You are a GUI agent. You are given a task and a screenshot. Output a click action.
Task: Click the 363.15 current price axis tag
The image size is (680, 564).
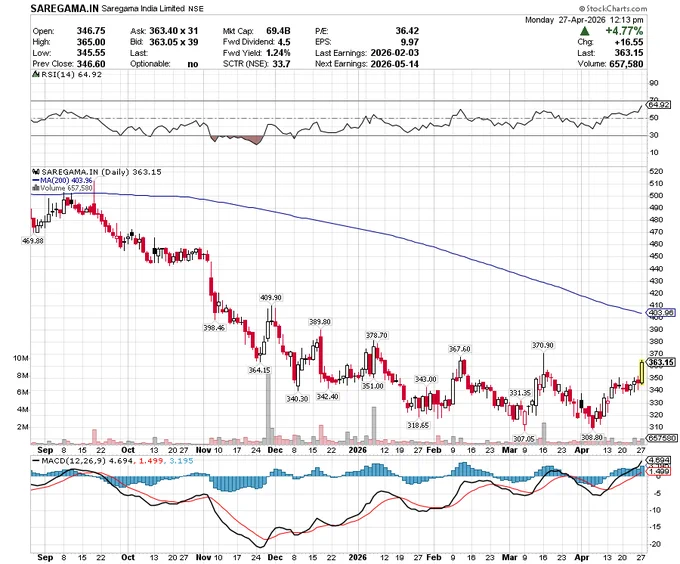point(660,362)
